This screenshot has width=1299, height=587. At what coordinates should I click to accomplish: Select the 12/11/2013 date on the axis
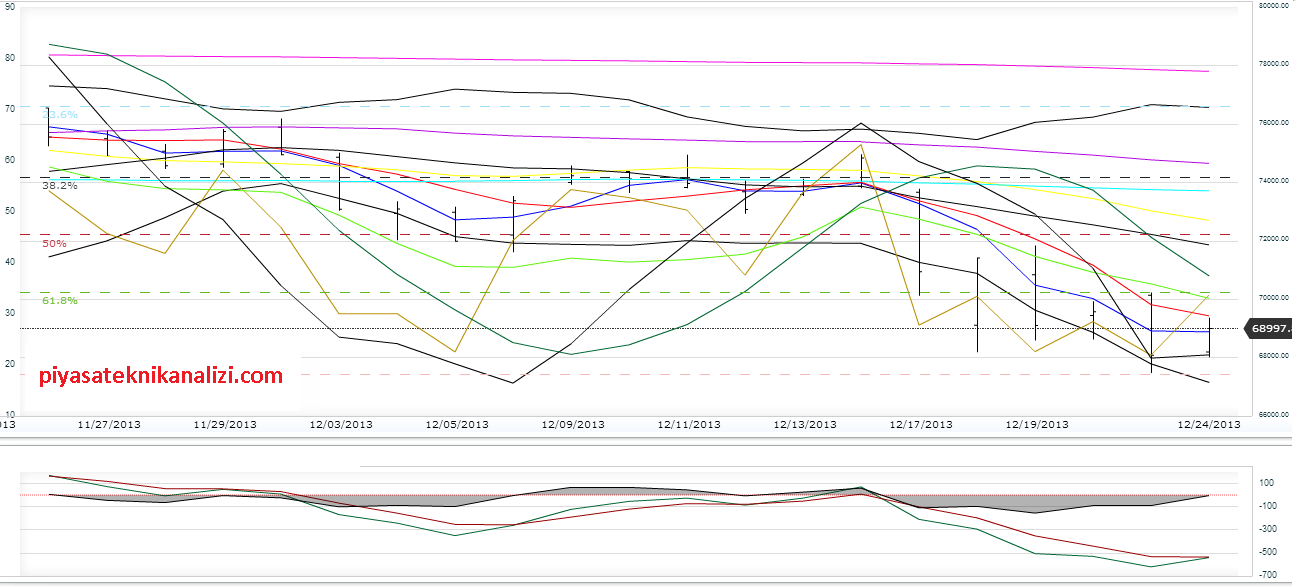(x=689, y=424)
